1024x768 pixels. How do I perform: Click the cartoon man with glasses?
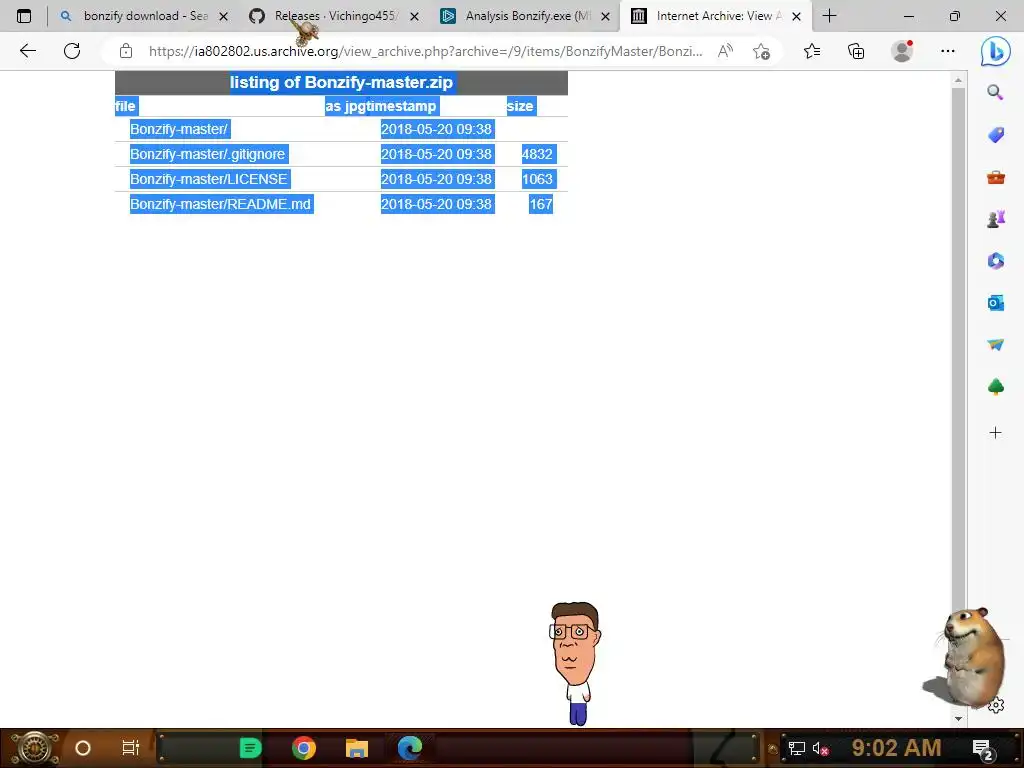(575, 663)
